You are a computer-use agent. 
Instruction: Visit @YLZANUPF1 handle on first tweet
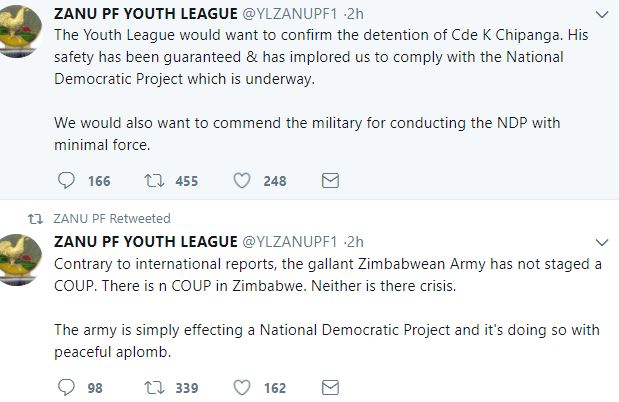click(291, 15)
